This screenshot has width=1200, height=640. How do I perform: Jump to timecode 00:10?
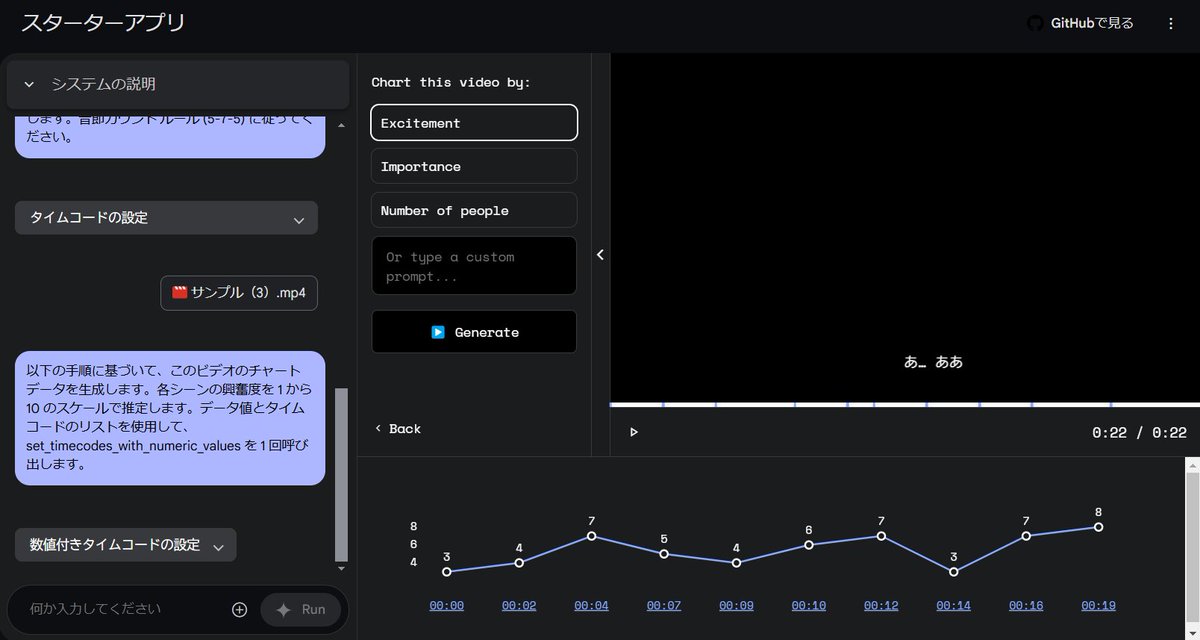pos(809,605)
